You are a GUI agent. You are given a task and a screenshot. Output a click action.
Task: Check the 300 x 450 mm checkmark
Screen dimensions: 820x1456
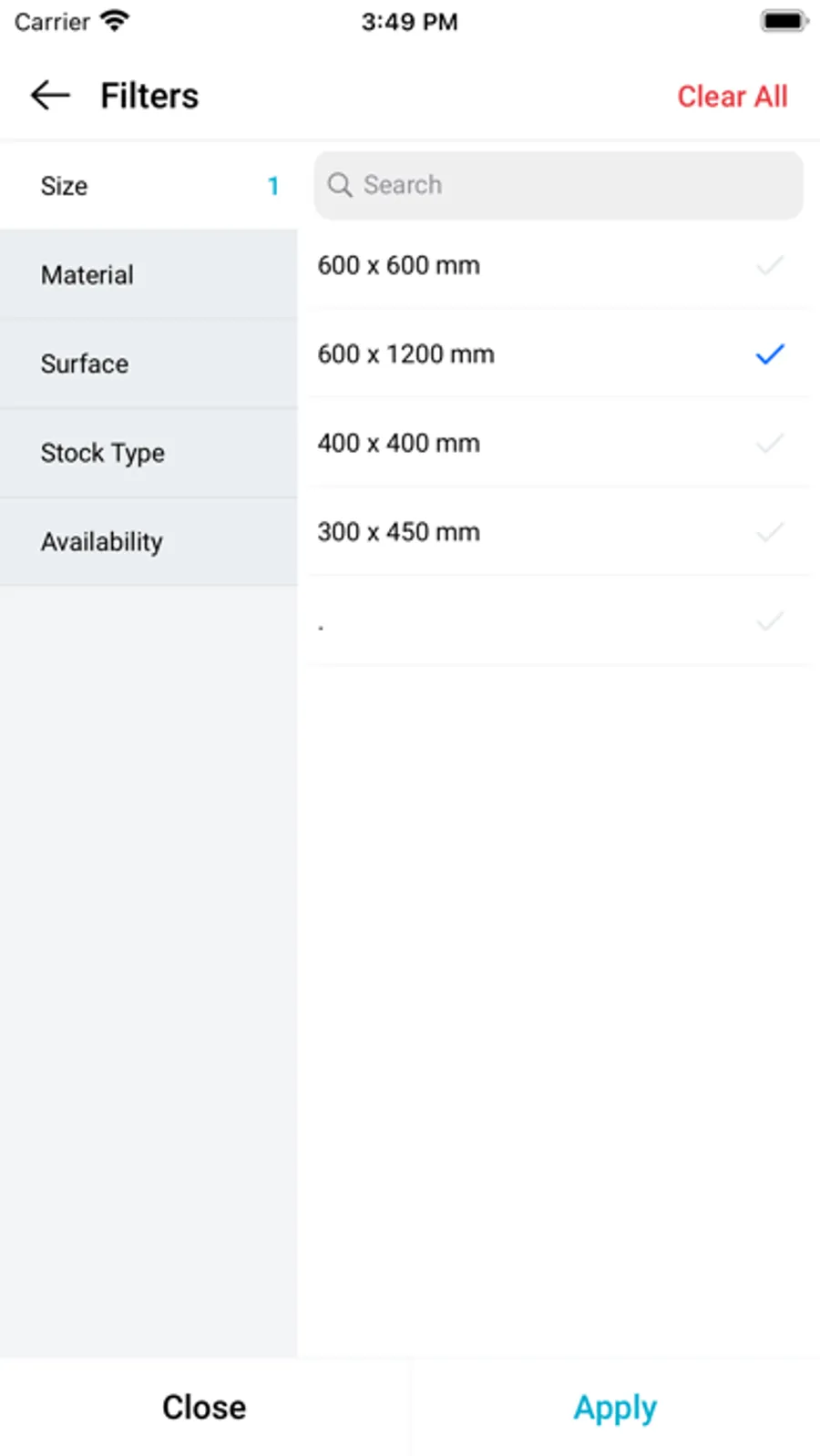770,532
